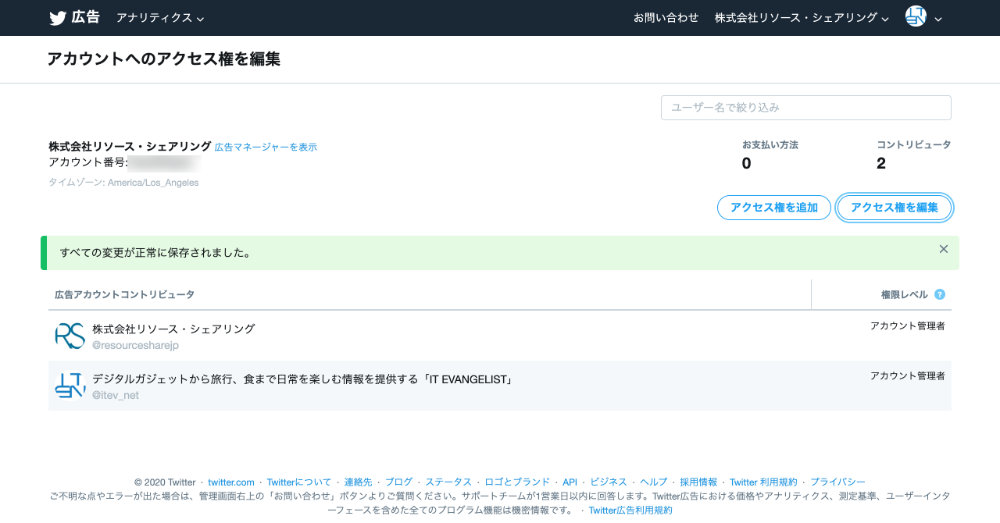
Task: Open twitter.com footer link
Action: tap(231, 482)
